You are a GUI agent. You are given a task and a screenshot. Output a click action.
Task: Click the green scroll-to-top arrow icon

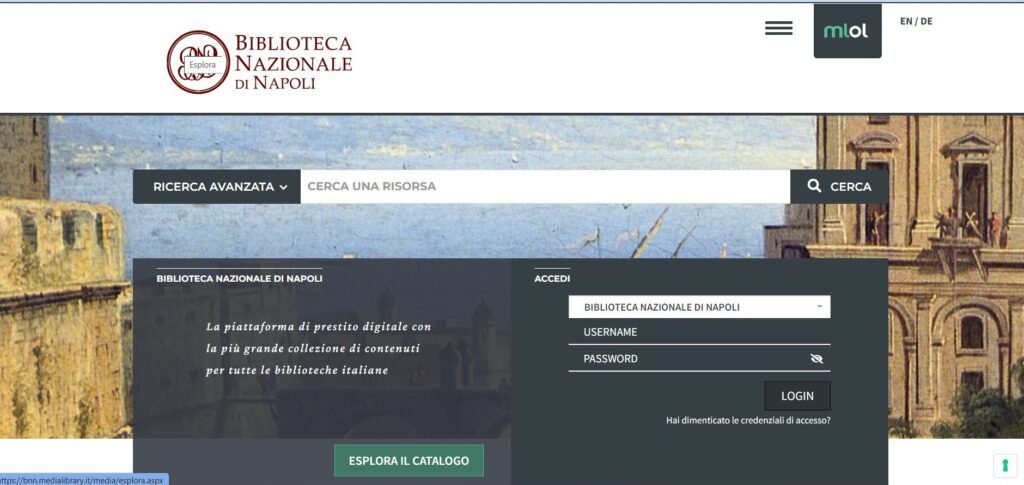(x=1004, y=465)
